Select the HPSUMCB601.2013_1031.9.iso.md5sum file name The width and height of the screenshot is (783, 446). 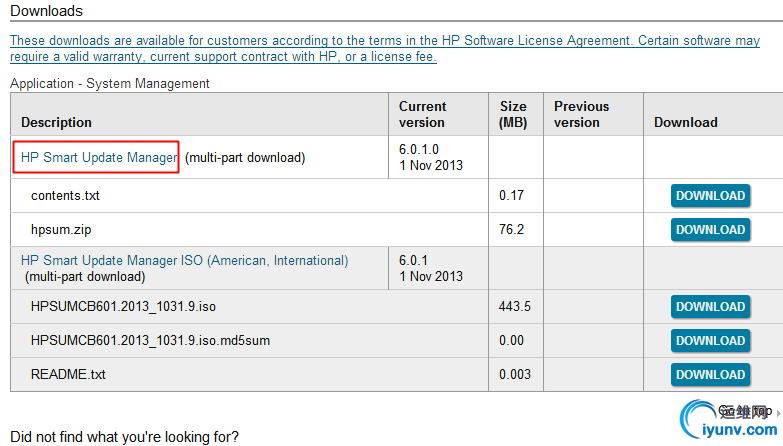point(150,341)
